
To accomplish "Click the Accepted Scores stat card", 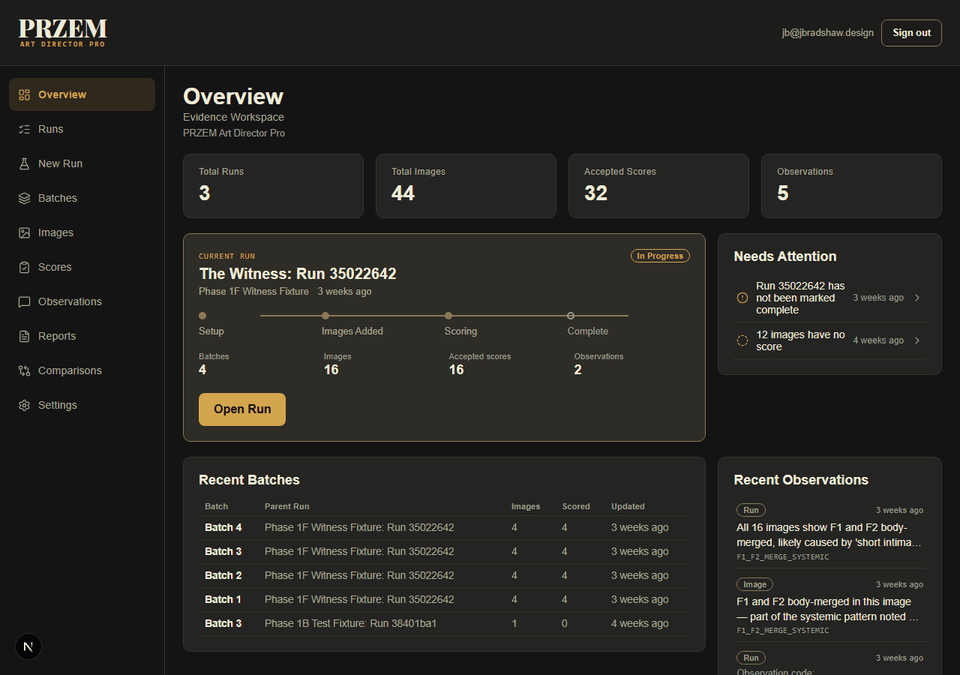I will click(659, 186).
